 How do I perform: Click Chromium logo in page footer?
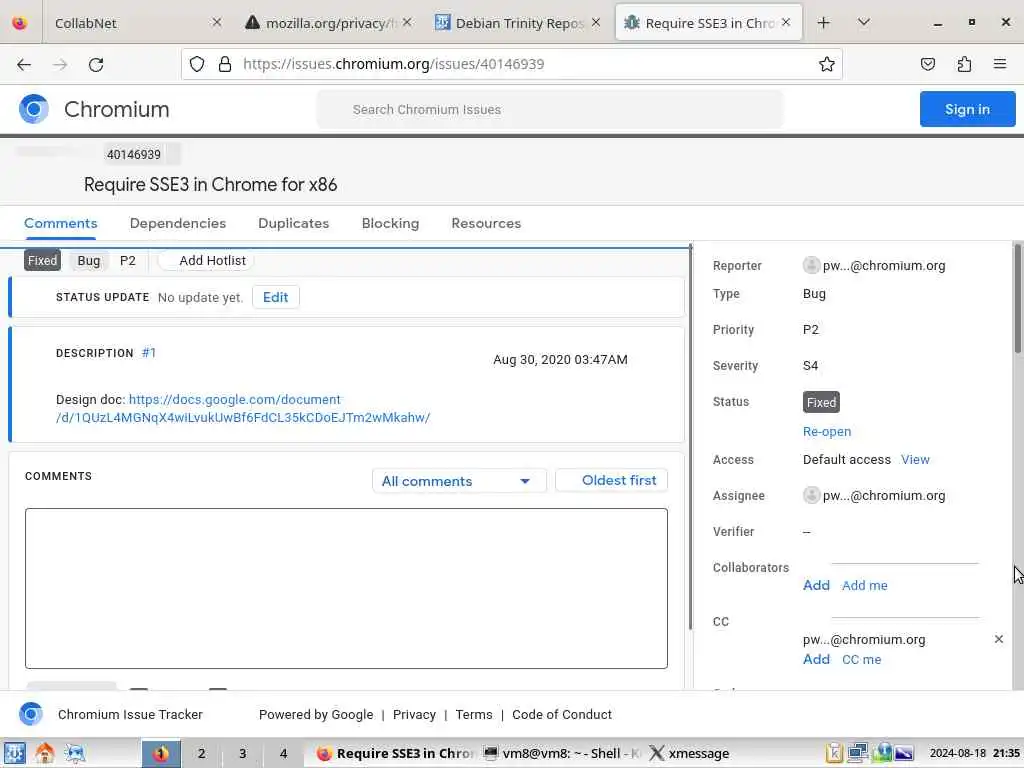[x=31, y=714]
